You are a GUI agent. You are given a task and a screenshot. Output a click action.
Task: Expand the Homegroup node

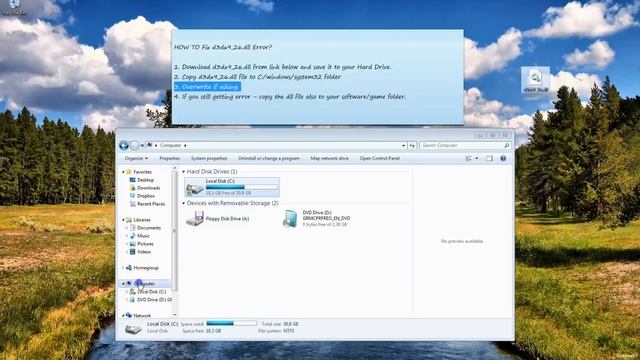[123, 268]
